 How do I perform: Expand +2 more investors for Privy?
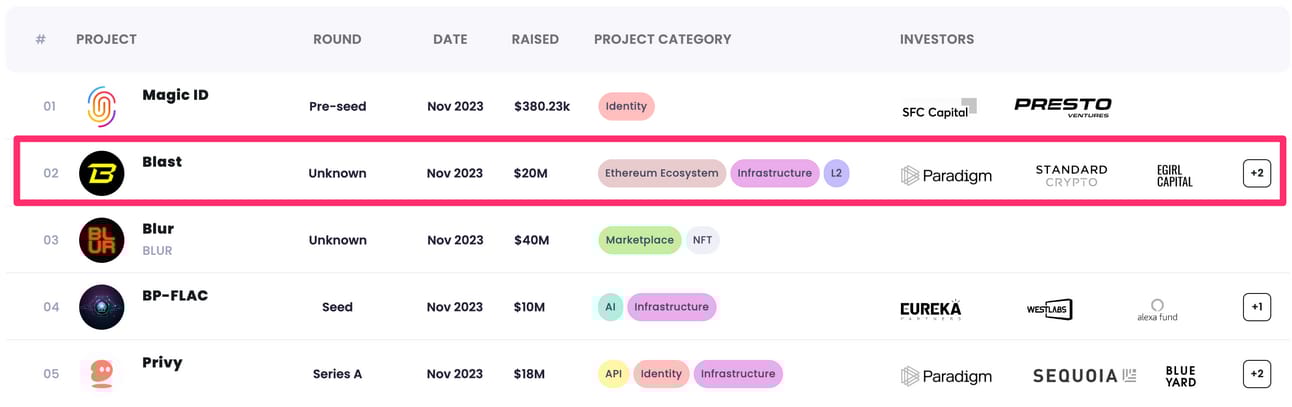pos(1256,374)
